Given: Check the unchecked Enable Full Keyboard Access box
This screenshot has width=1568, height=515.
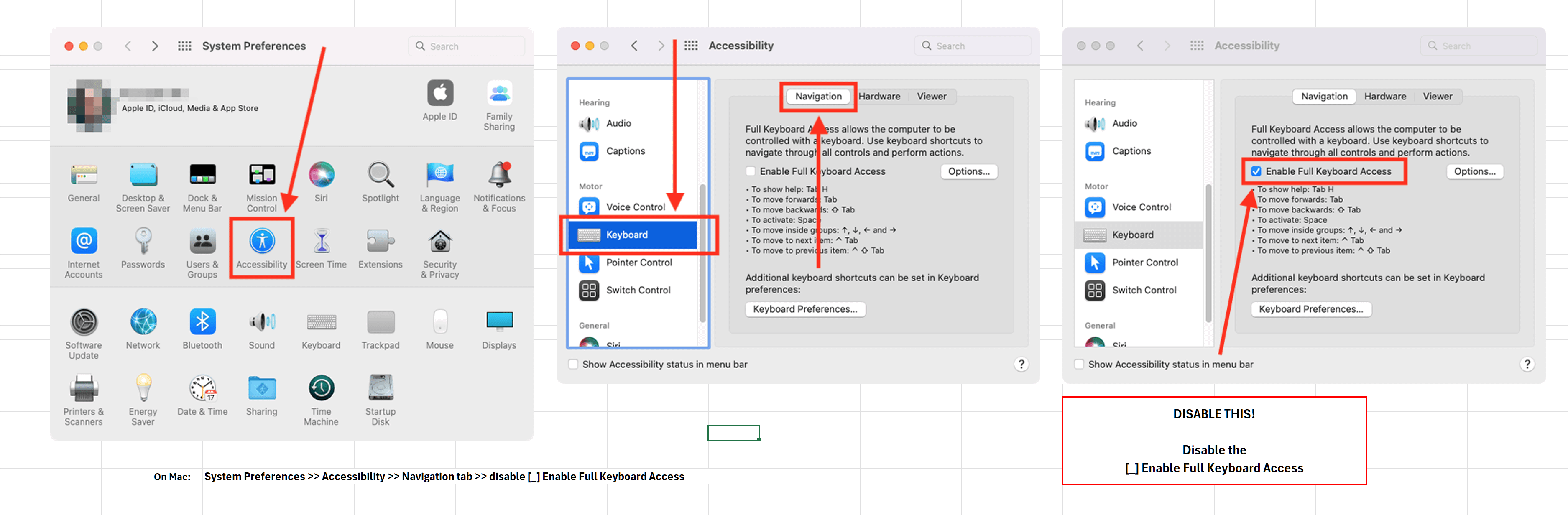Looking at the screenshot, I should (751, 172).
